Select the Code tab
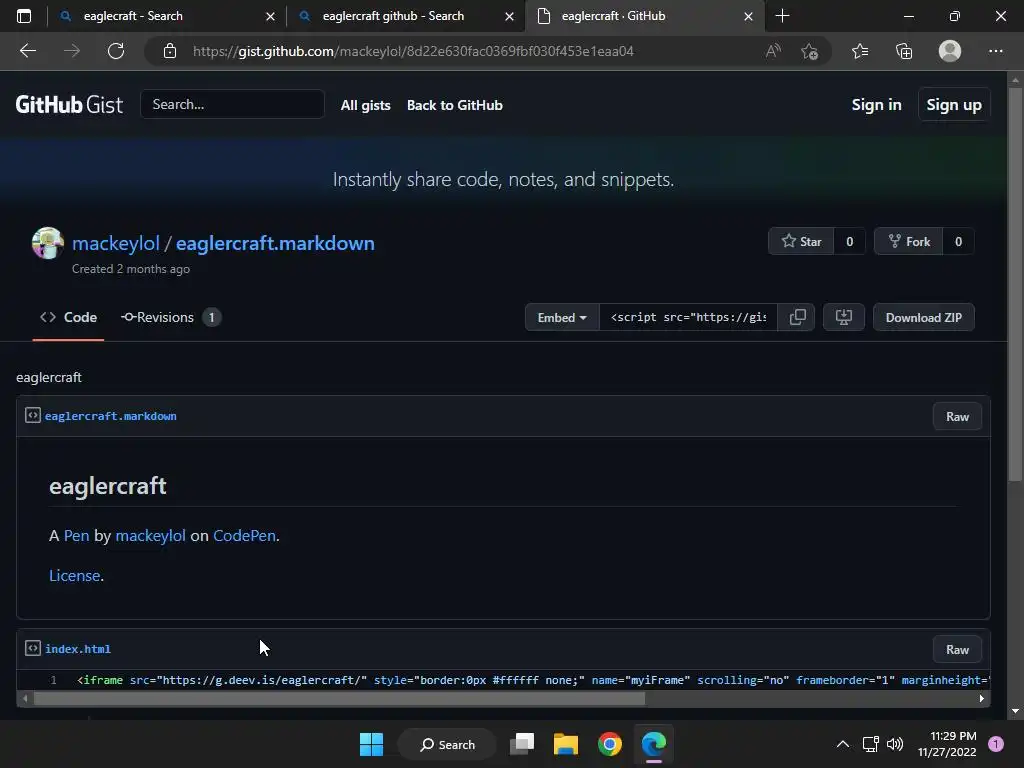Viewport: 1024px width, 768px height. tap(69, 317)
